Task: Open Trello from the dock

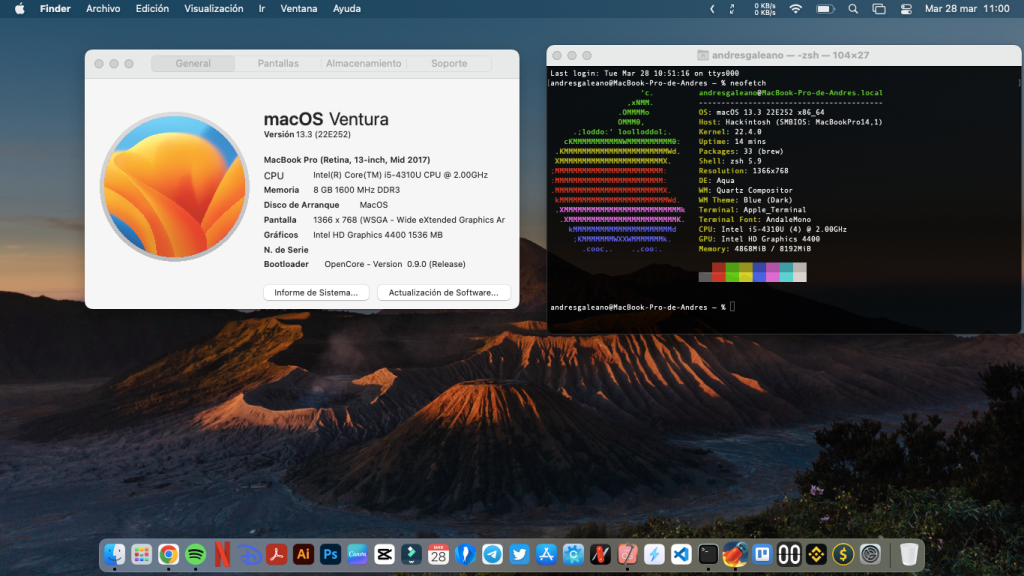Action: [x=762, y=554]
